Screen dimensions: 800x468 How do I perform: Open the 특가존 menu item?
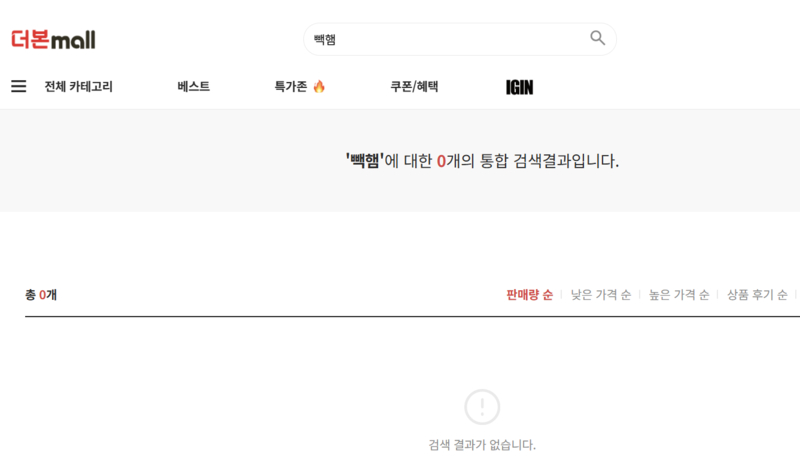pos(291,87)
